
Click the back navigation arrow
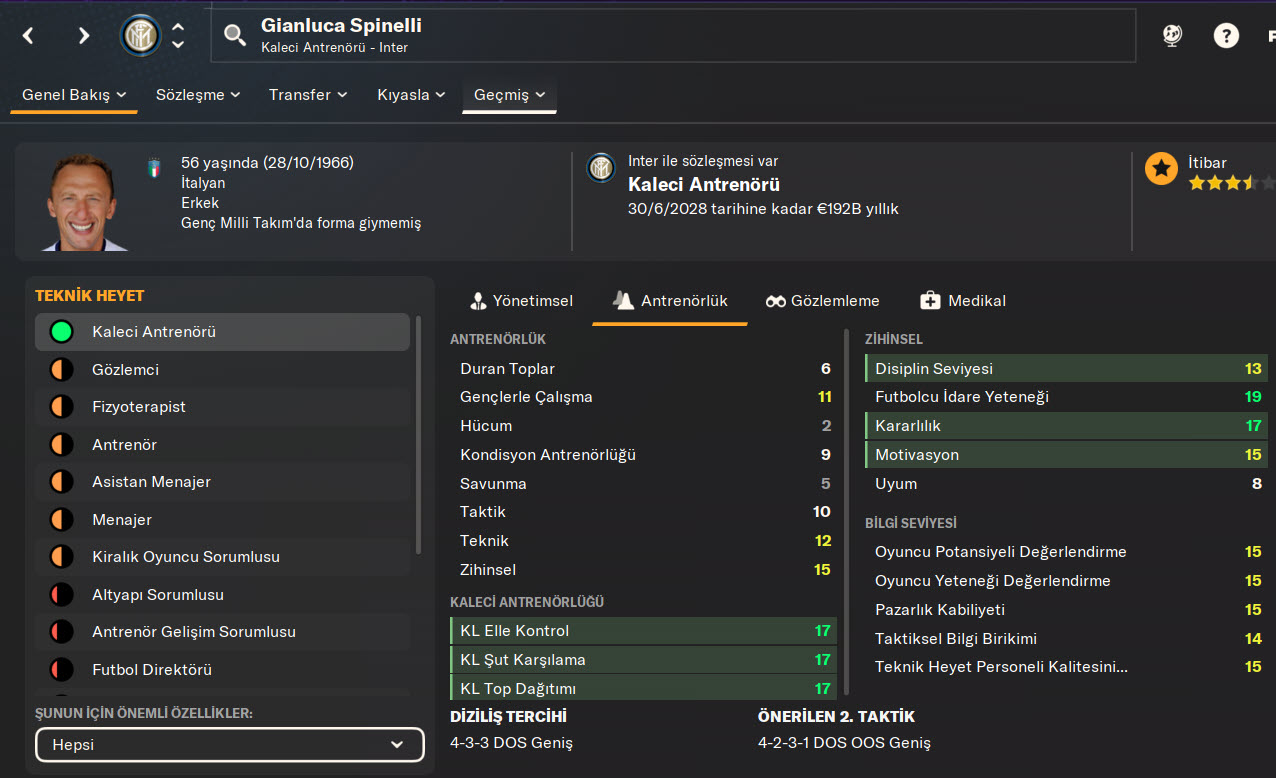(x=29, y=36)
